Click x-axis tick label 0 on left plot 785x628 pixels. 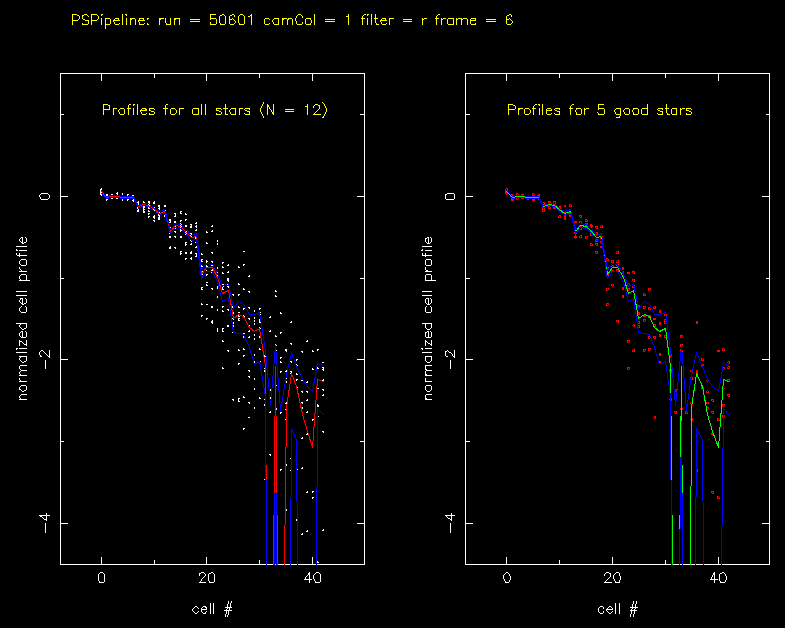[102, 579]
